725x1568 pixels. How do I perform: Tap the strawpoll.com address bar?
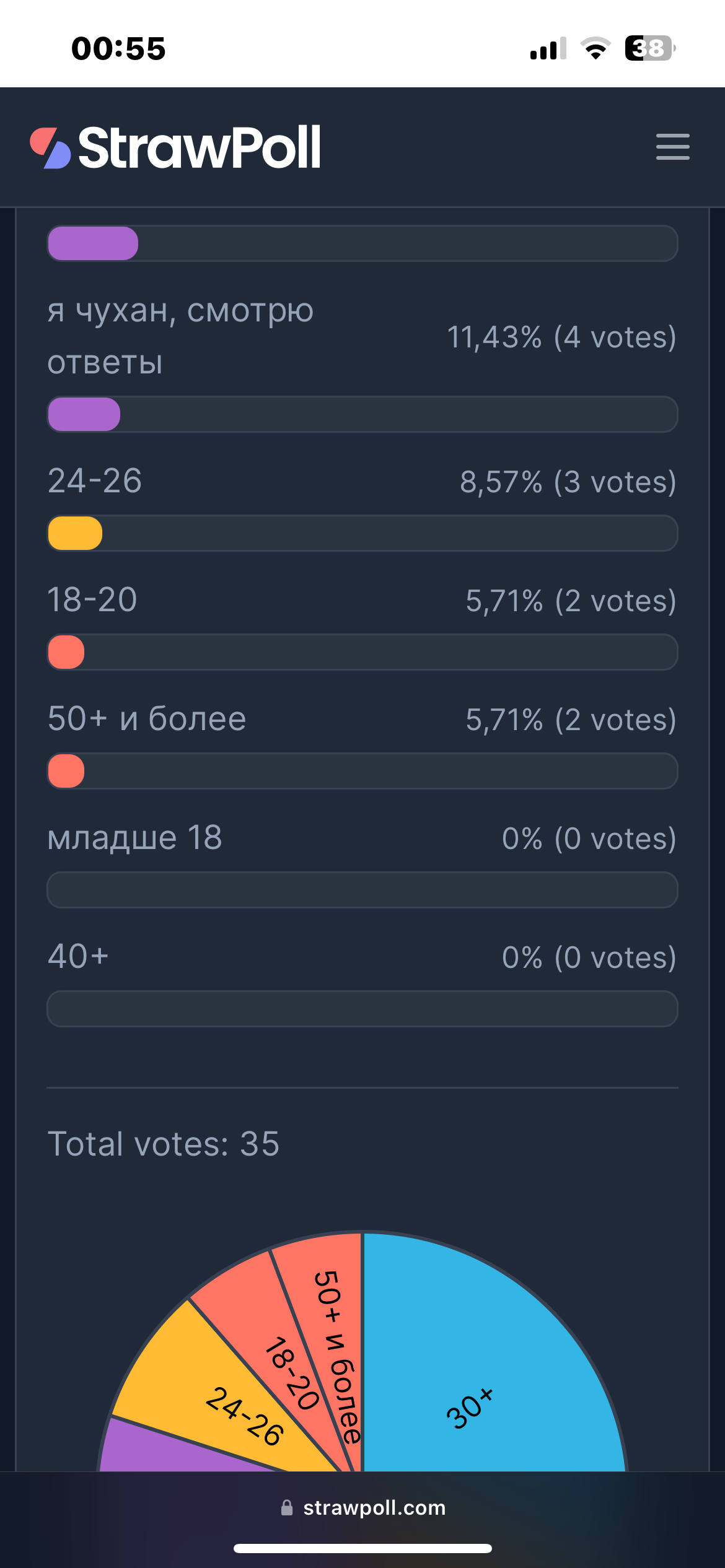coord(362,1507)
